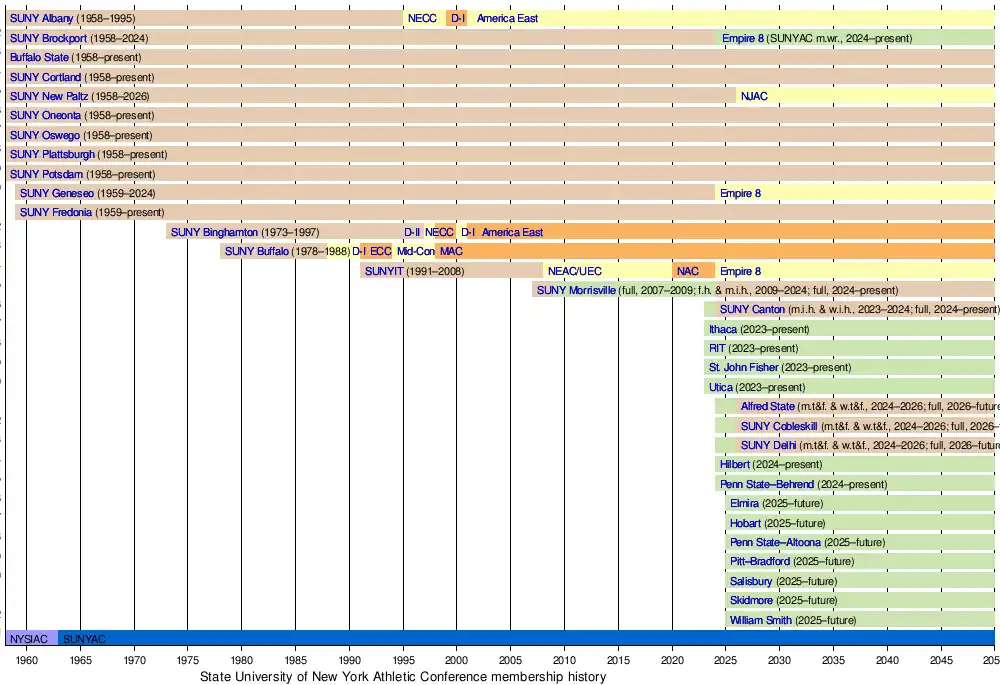Click the 2020 year axis label

(672, 660)
